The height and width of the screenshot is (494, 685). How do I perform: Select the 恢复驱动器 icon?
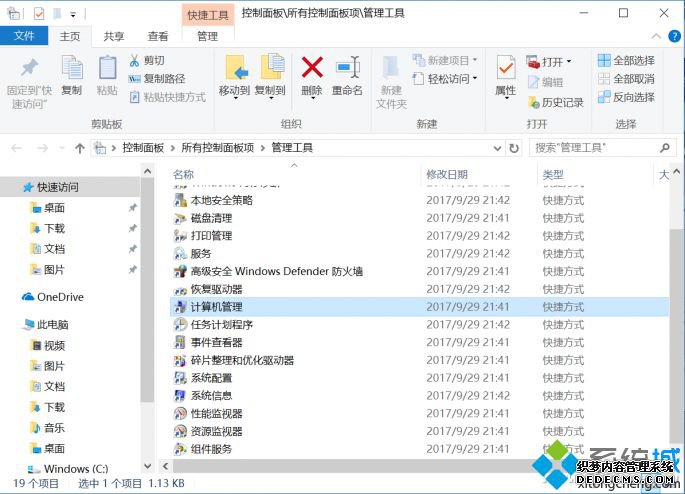180,289
